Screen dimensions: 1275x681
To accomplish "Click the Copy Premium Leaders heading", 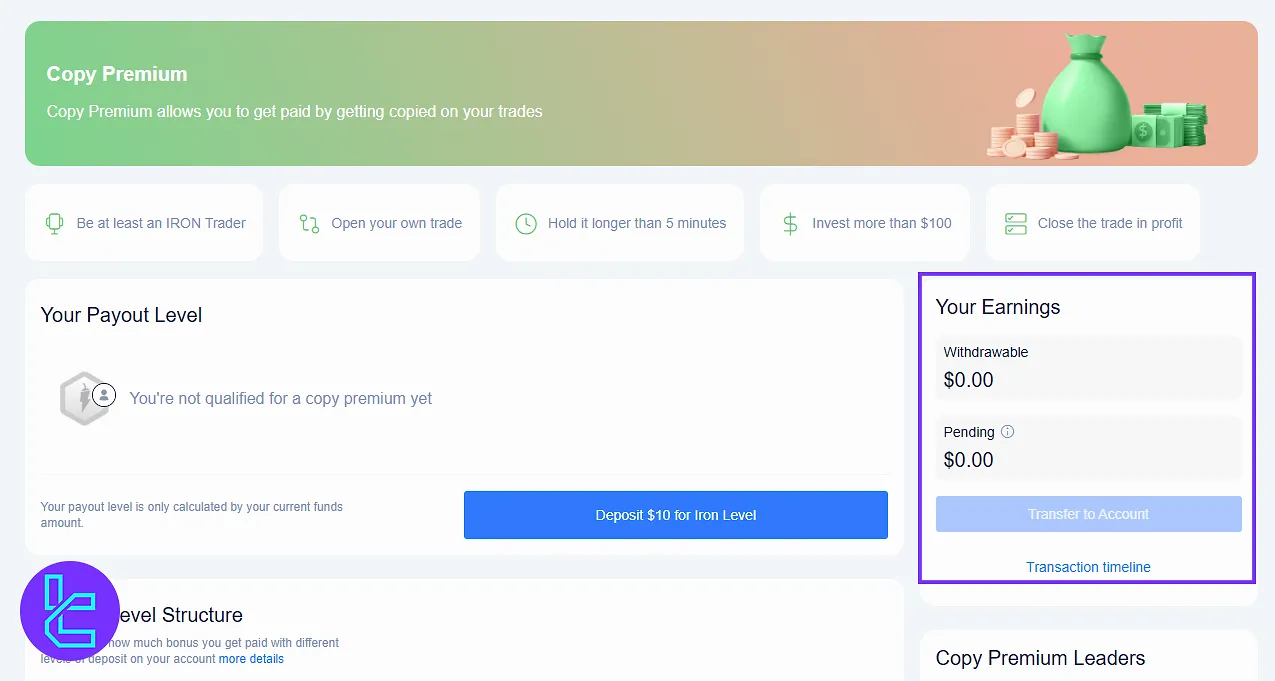I will (x=1040, y=658).
